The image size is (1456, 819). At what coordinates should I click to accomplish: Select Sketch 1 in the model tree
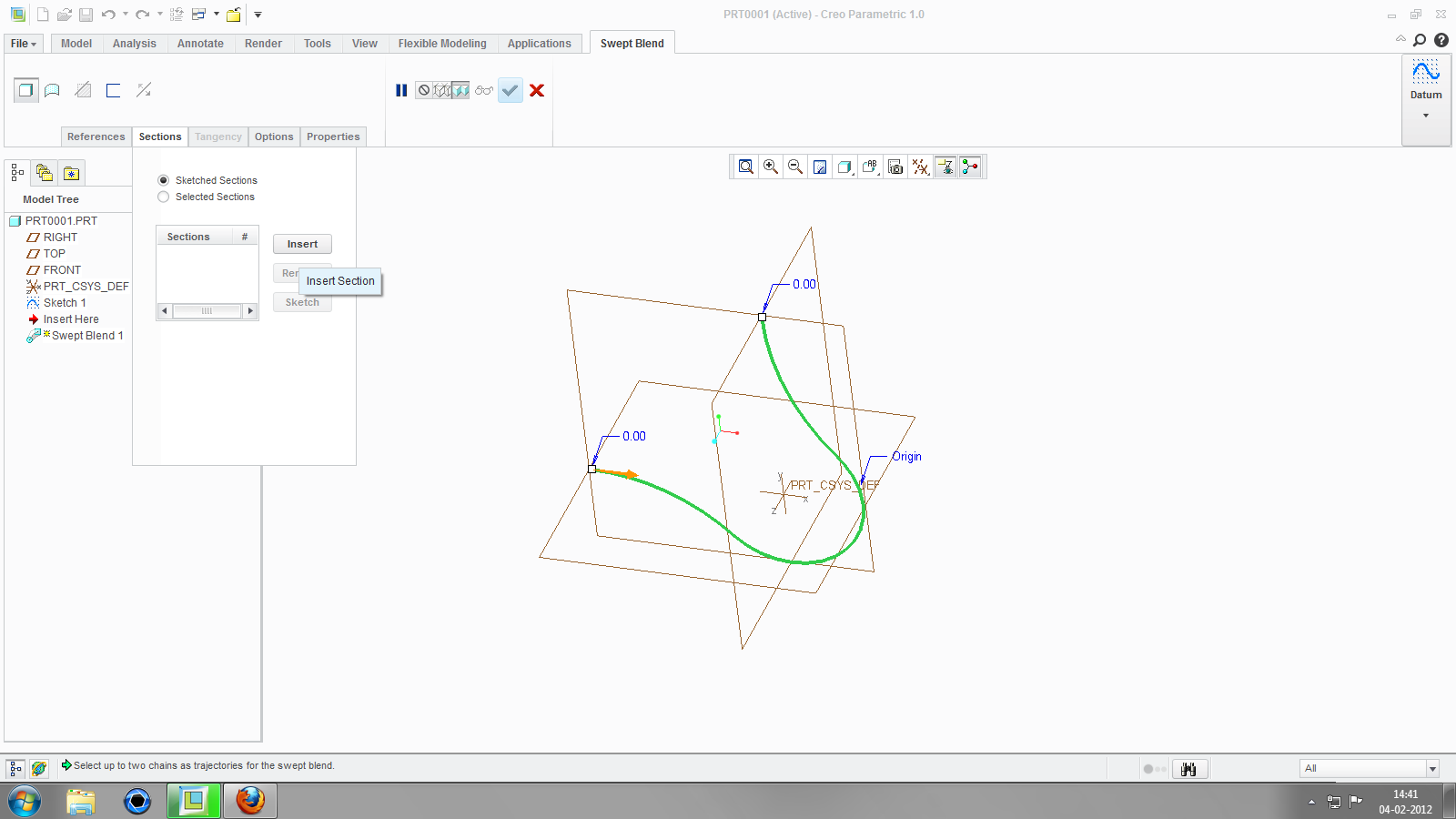pos(65,303)
